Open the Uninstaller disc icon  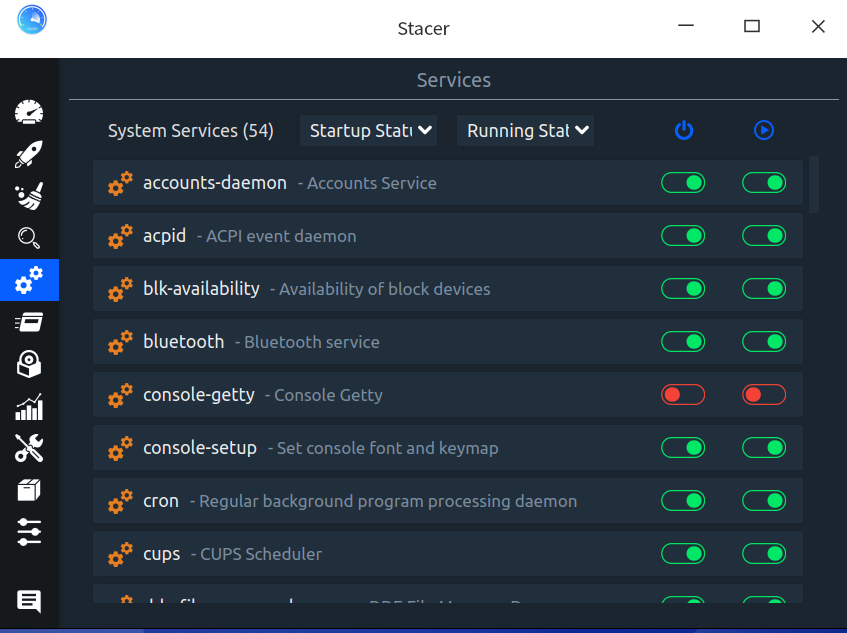click(x=29, y=365)
